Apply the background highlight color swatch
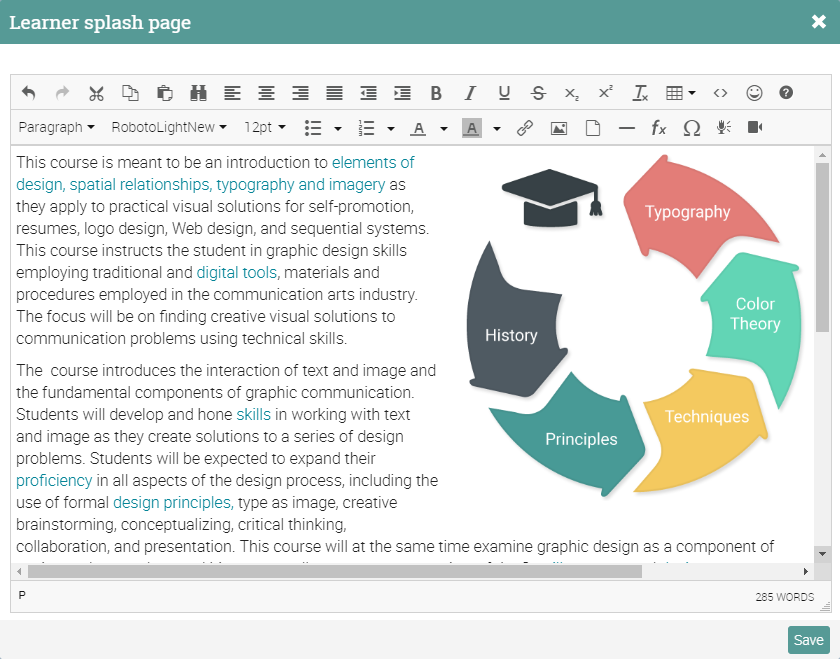The height and width of the screenshot is (659, 840). click(x=472, y=128)
